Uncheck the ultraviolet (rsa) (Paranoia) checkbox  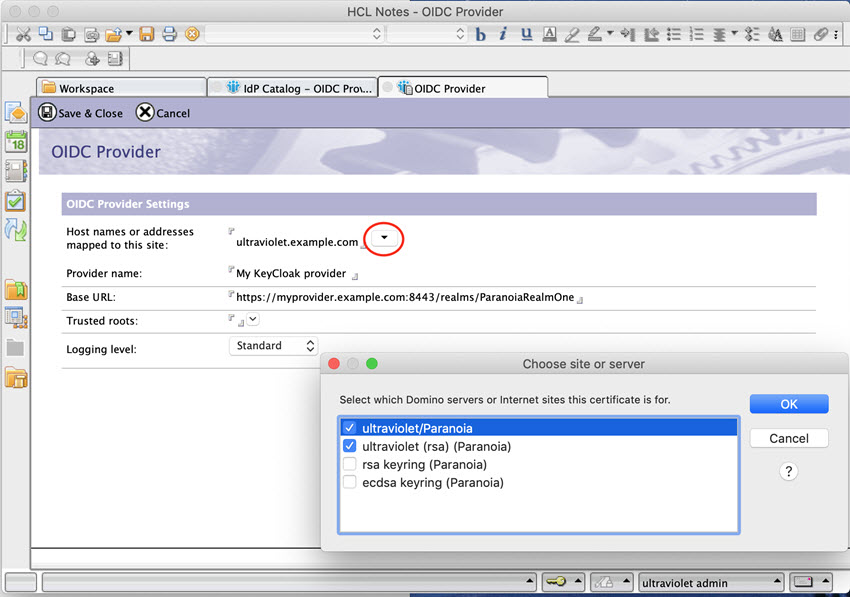350,446
